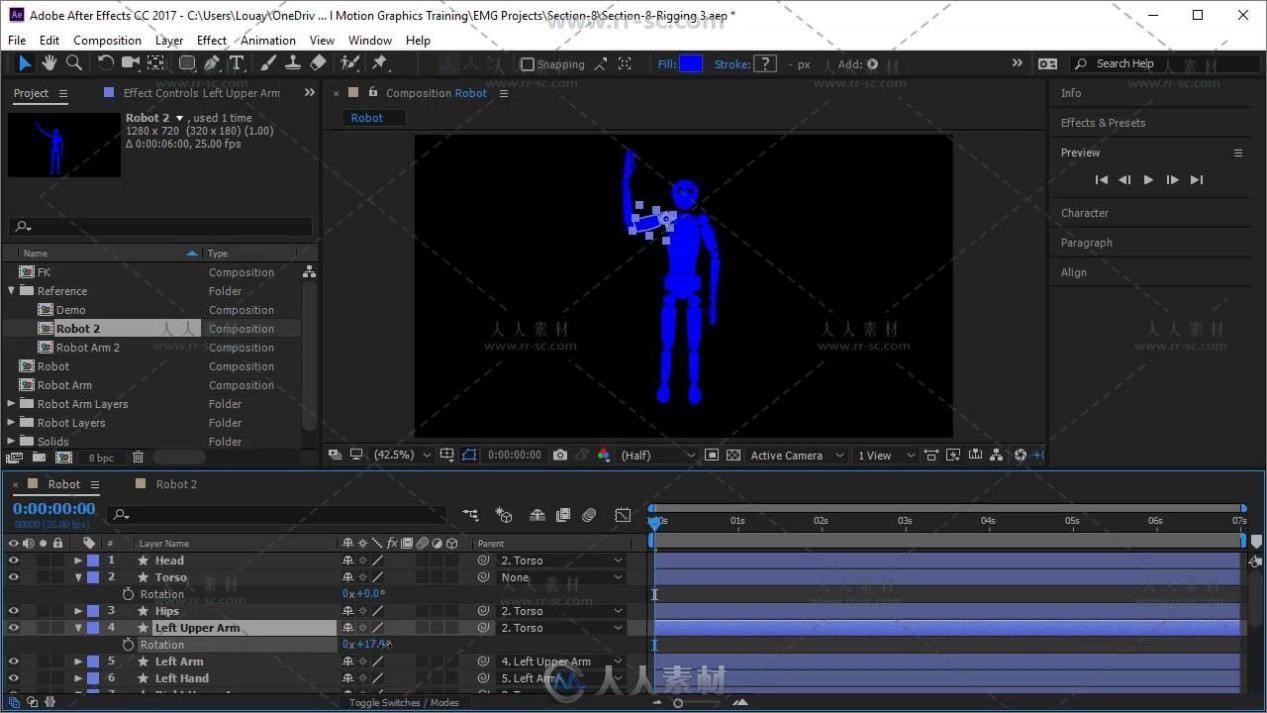The height and width of the screenshot is (713, 1267).
Task: Open the Effects & Presets panel
Action: click(x=1103, y=123)
